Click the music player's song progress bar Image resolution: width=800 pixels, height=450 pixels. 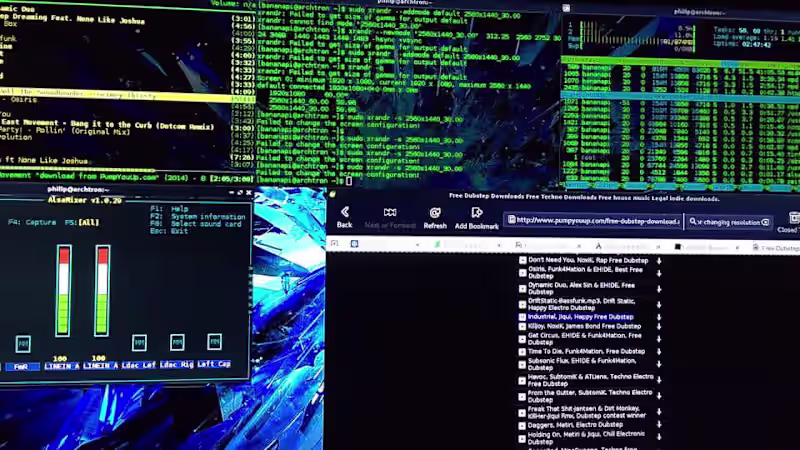[128, 170]
